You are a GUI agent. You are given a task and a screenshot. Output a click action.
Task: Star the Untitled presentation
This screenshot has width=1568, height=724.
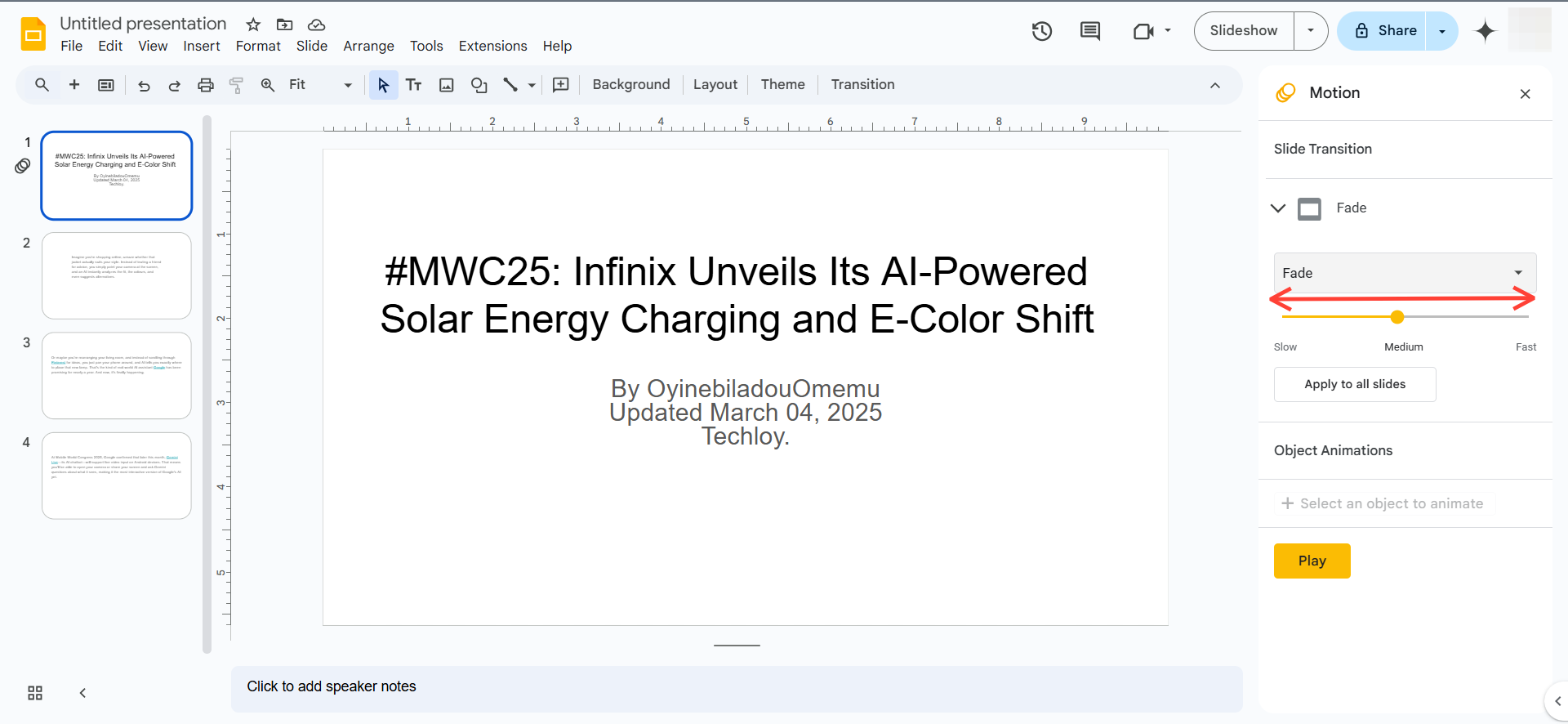coord(253,25)
